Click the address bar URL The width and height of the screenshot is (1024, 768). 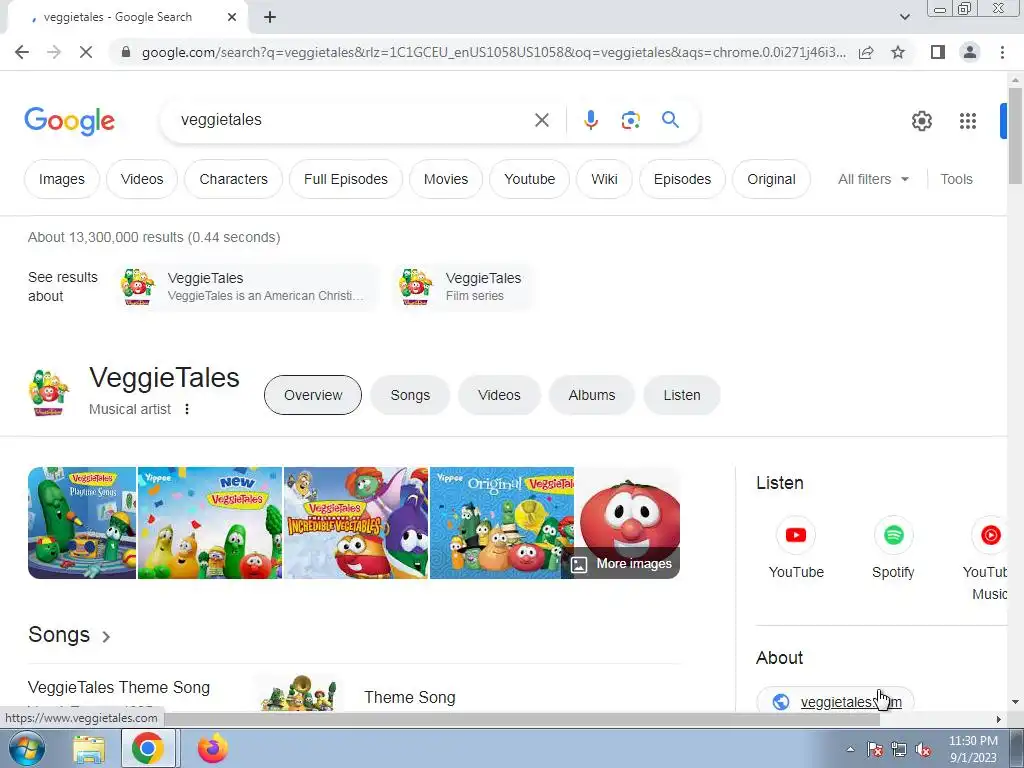pyautogui.click(x=494, y=52)
